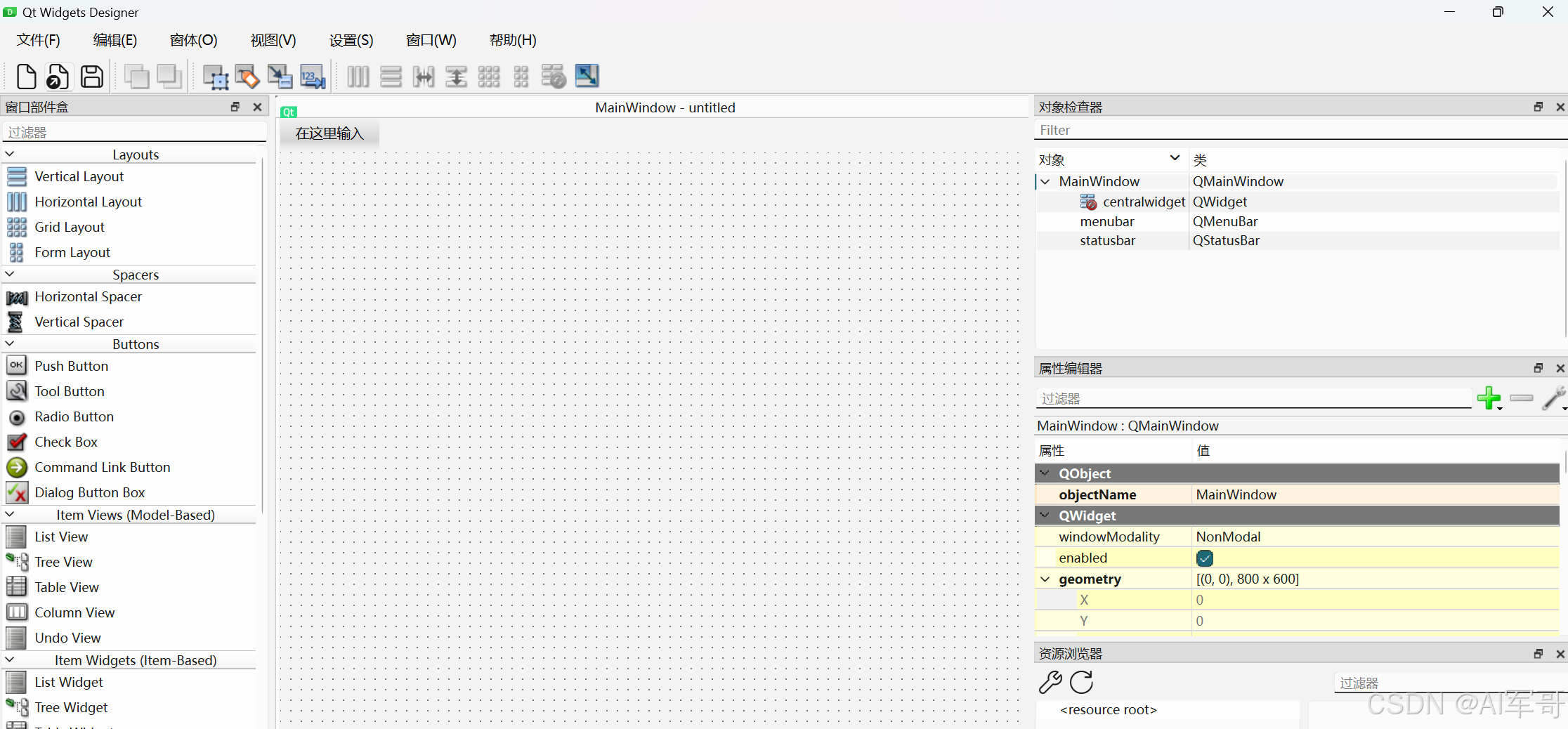Collapse the Spacers category
Viewport: 1568px width, 729px height.
pyautogui.click(x=10, y=274)
